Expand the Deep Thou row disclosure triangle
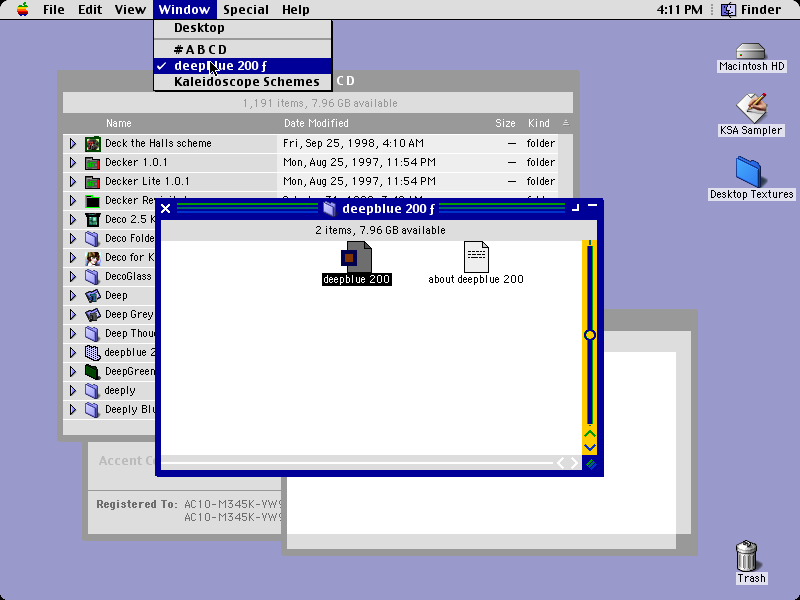Image resolution: width=800 pixels, height=600 pixels. coord(73,334)
